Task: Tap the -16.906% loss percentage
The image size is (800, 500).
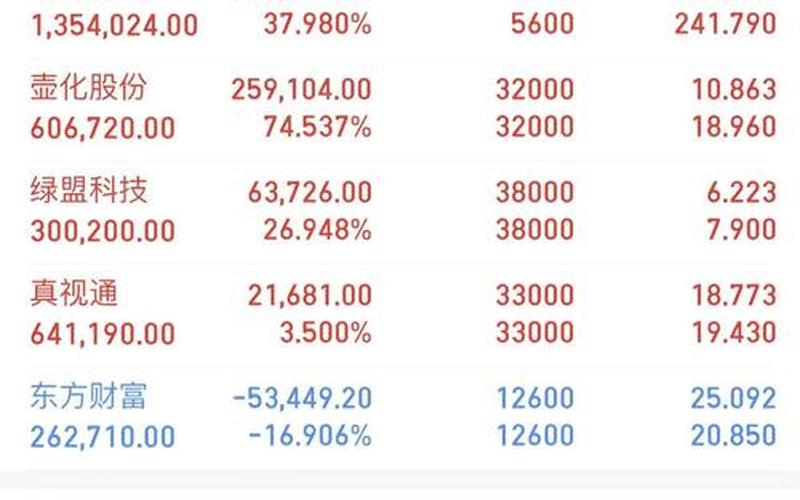Action: 310,436
